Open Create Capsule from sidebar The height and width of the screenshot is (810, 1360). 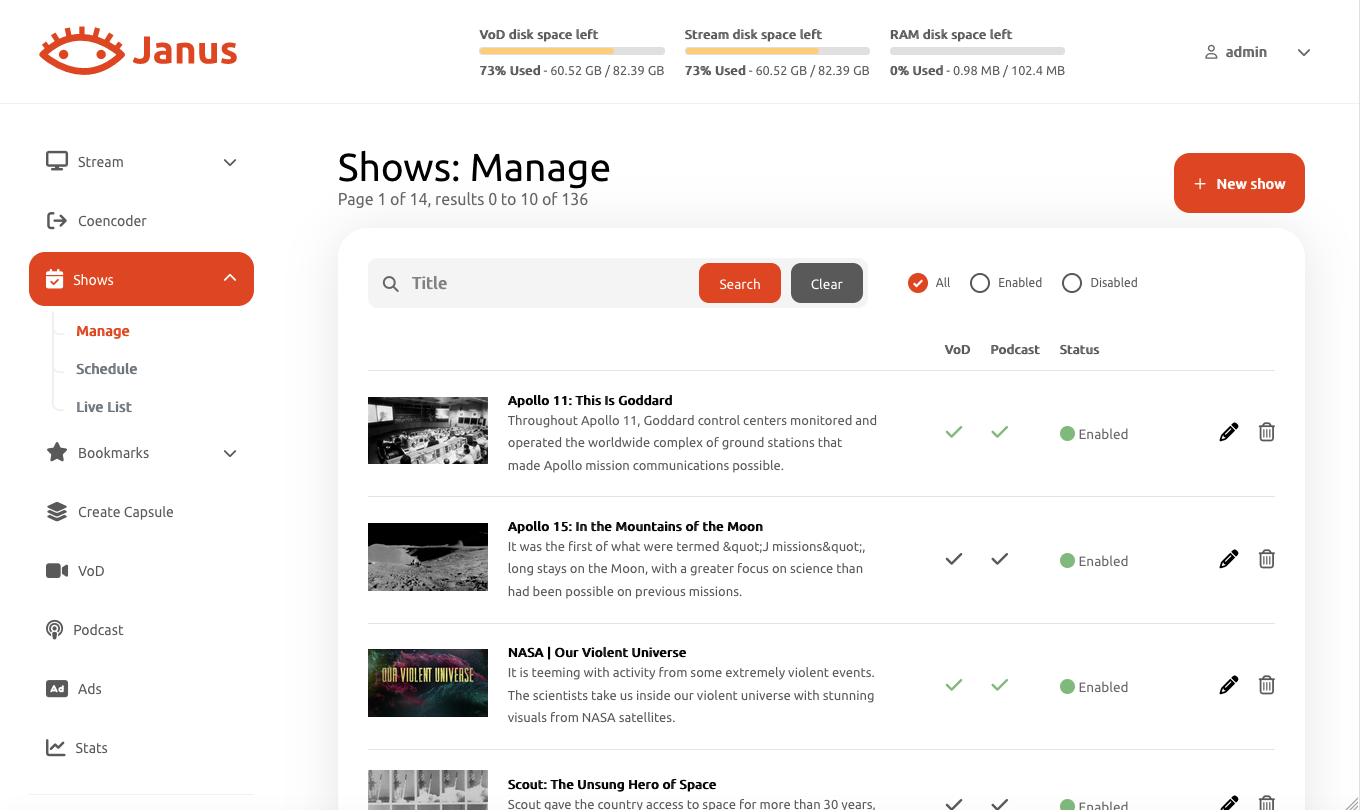point(126,512)
